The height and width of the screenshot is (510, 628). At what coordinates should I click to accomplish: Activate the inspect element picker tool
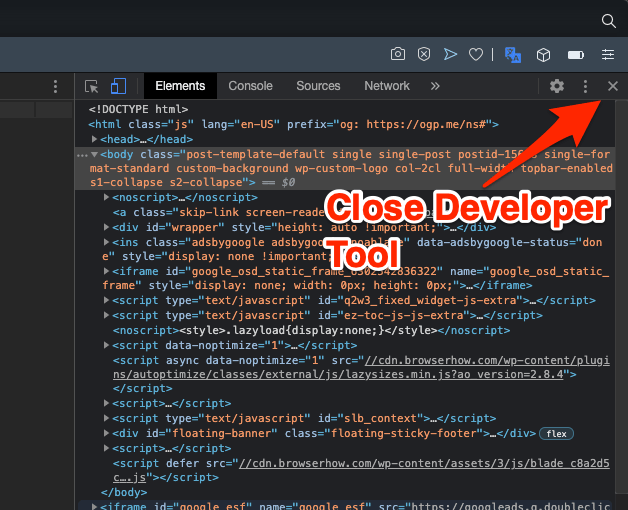92,86
